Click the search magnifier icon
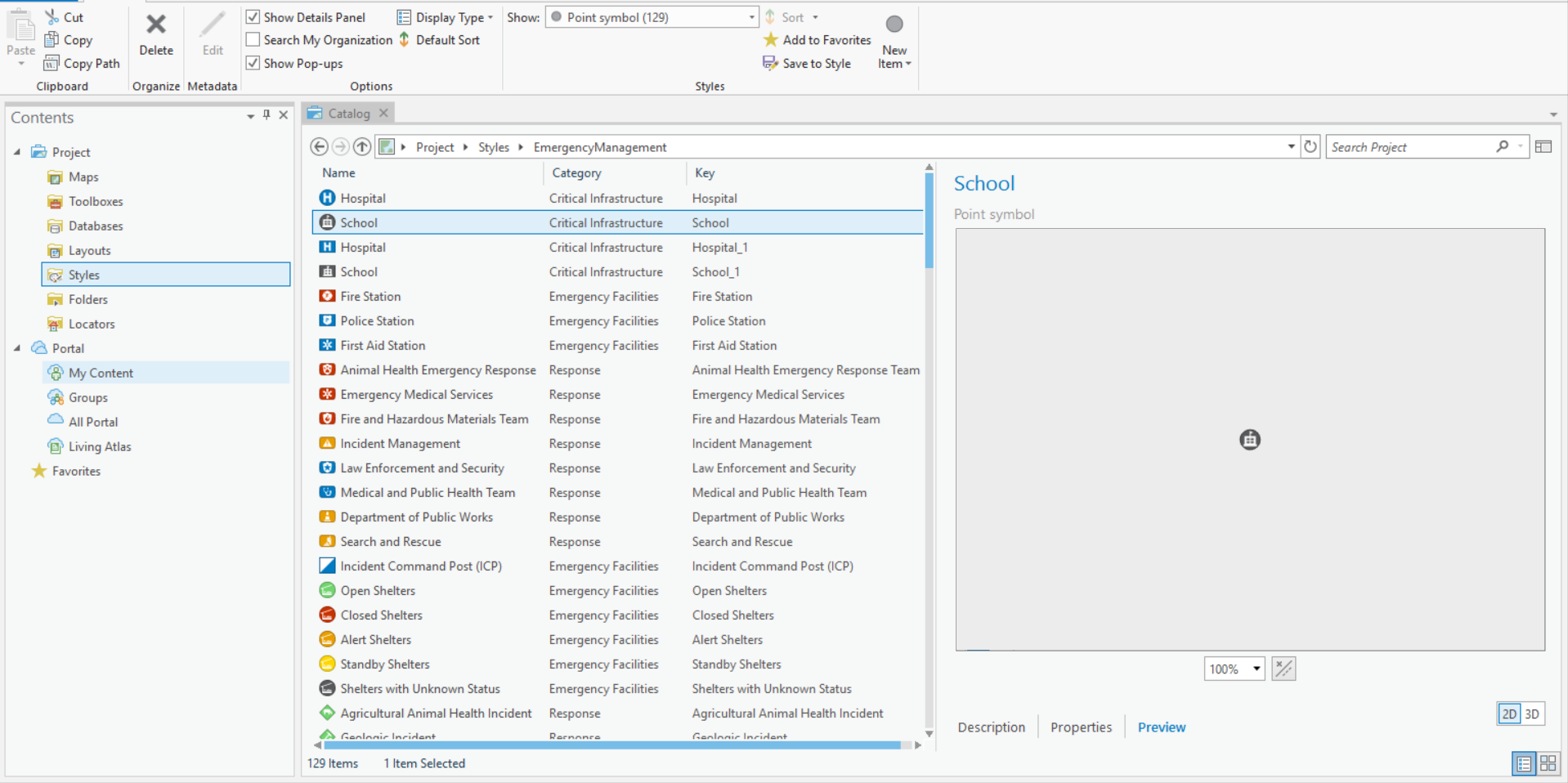This screenshot has height=783, width=1568. point(1503,147)
